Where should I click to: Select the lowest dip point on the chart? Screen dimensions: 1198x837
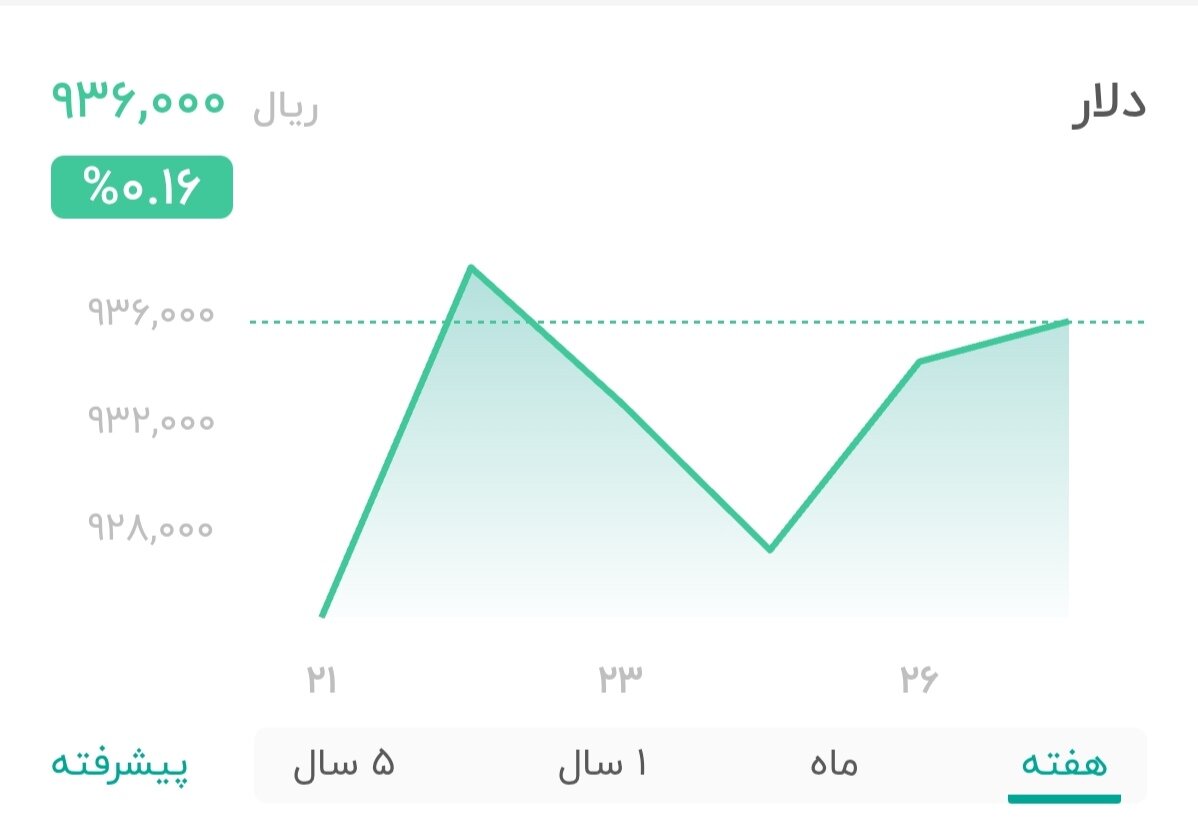770,549
